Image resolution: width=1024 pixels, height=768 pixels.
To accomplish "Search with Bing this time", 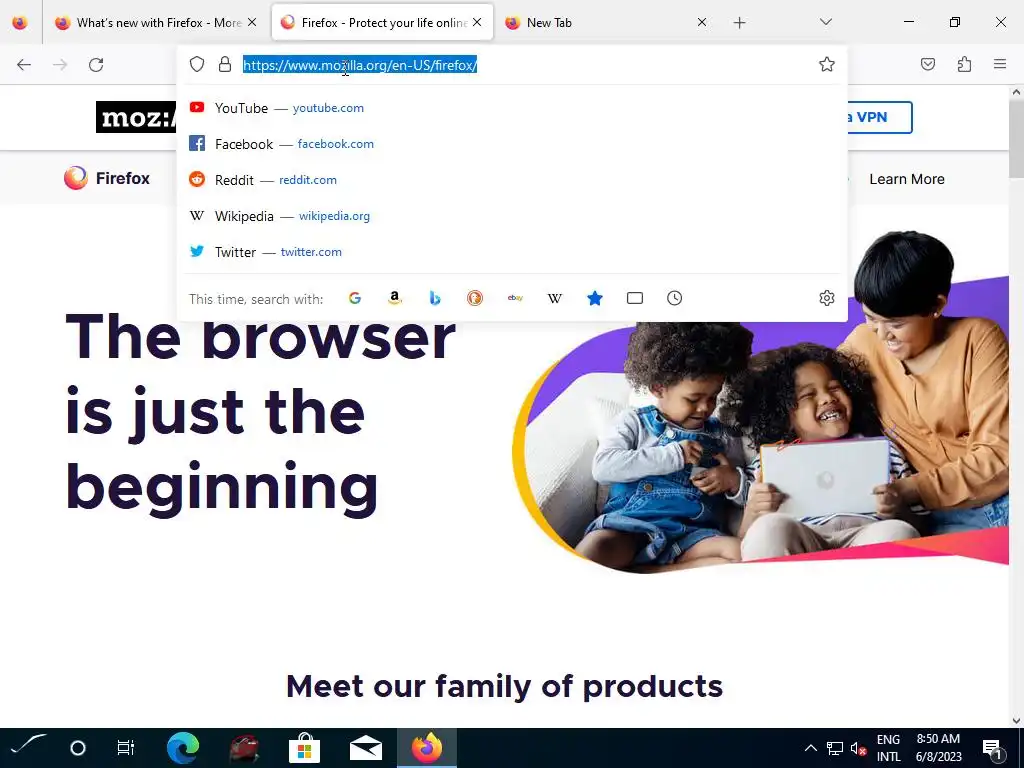I will (x=435, y=298).
